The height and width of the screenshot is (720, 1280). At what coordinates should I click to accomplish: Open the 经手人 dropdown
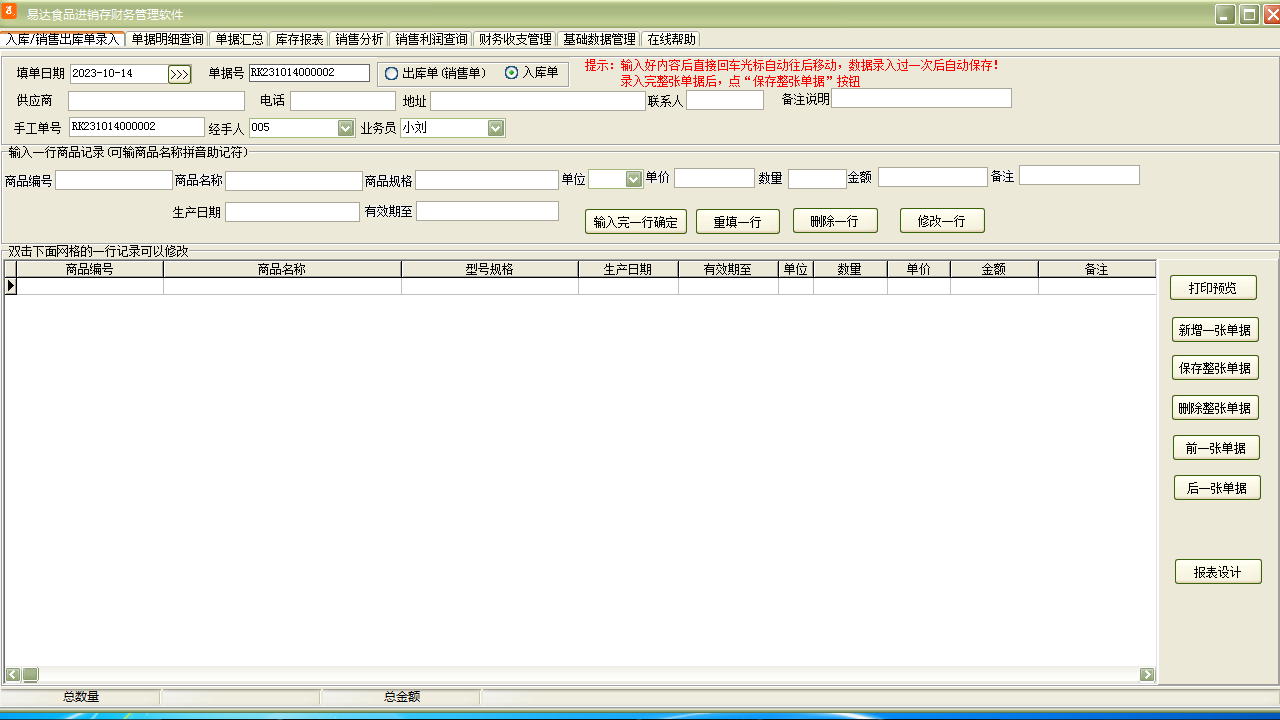click(346, 128)
